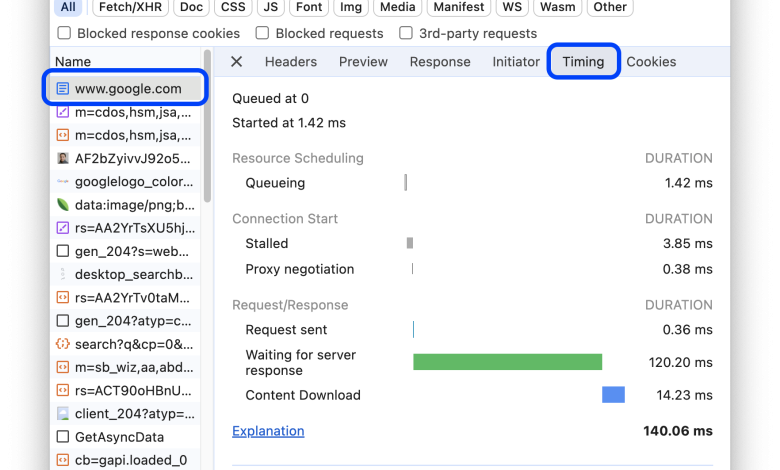780x470 pixels.
Task: Click the script icon beside rs=ACT90oHBnU
Action: (63, 390)
